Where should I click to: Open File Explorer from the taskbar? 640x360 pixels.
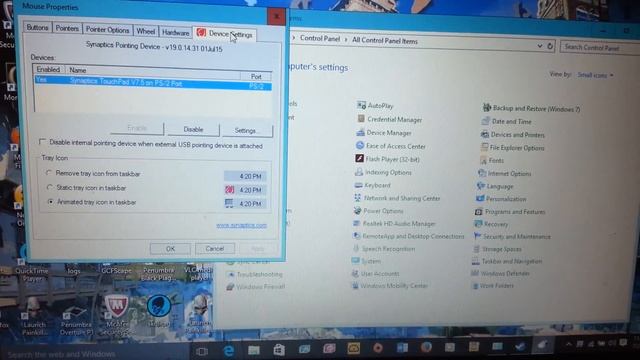click(253, 350)
